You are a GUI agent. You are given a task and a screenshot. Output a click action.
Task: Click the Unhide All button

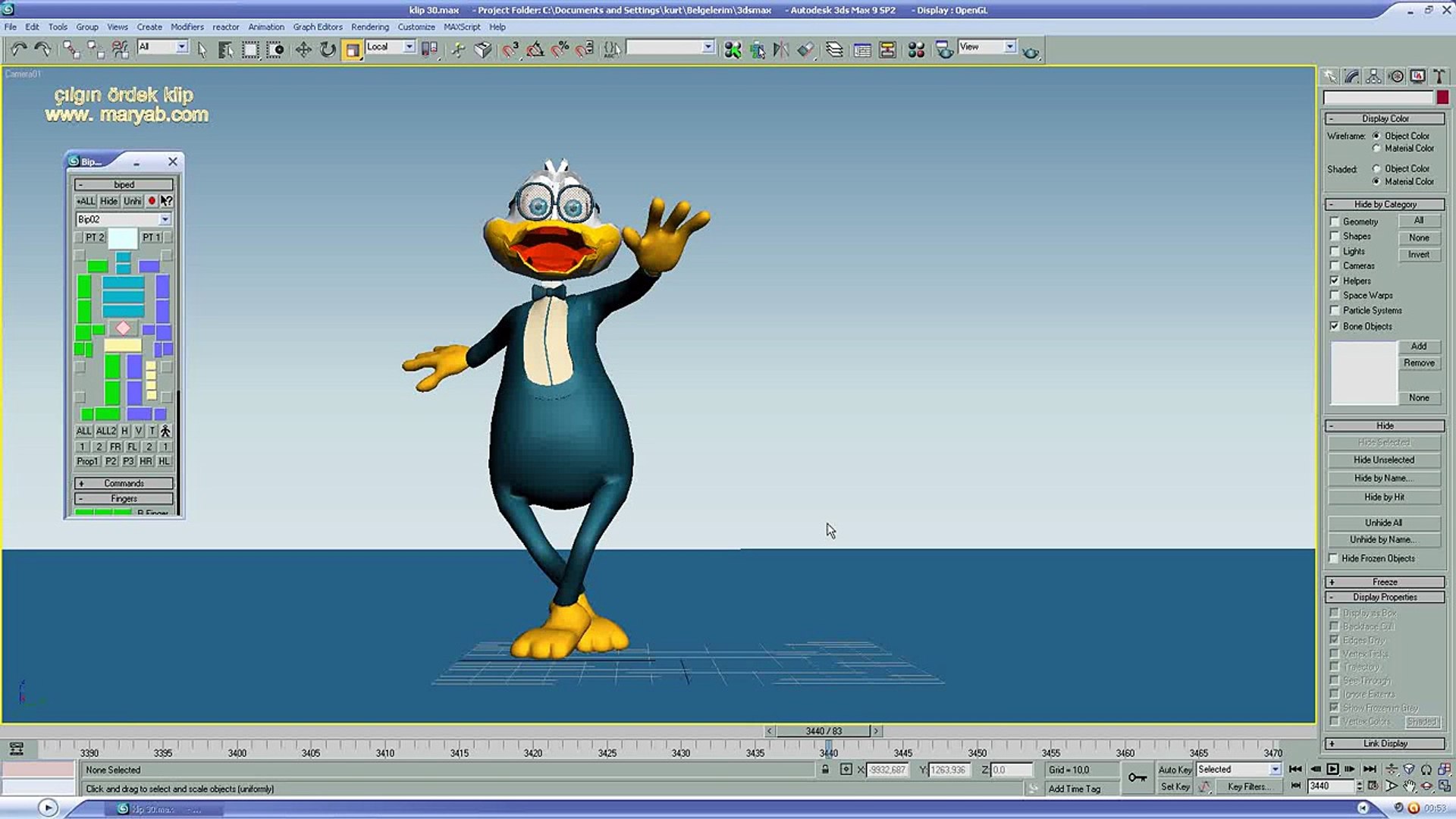[x=1383, y=522]
